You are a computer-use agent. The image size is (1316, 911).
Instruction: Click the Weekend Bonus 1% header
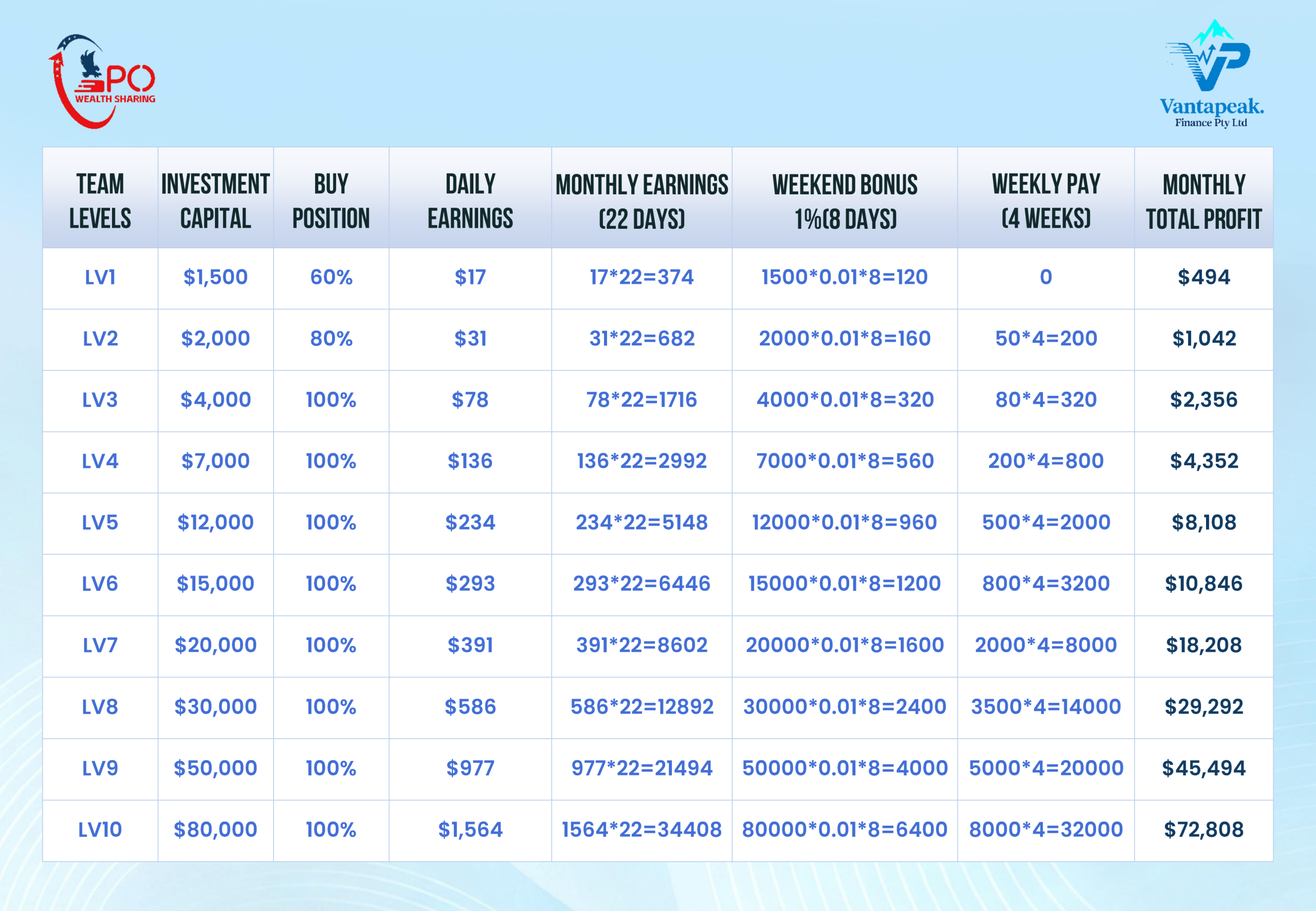[x=845, y=202]
